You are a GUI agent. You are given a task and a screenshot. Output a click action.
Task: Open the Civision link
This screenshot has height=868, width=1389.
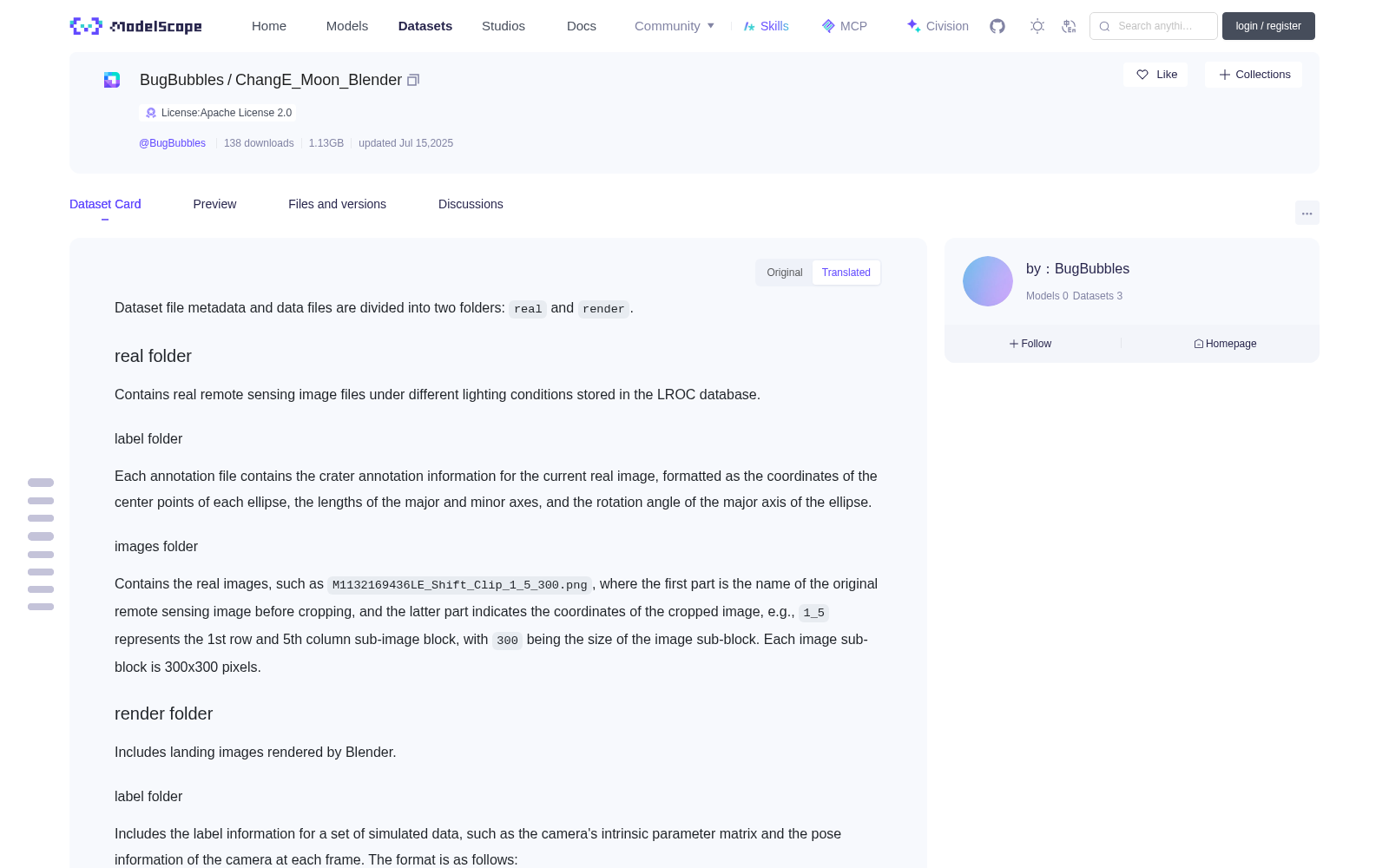coord(947,26)
